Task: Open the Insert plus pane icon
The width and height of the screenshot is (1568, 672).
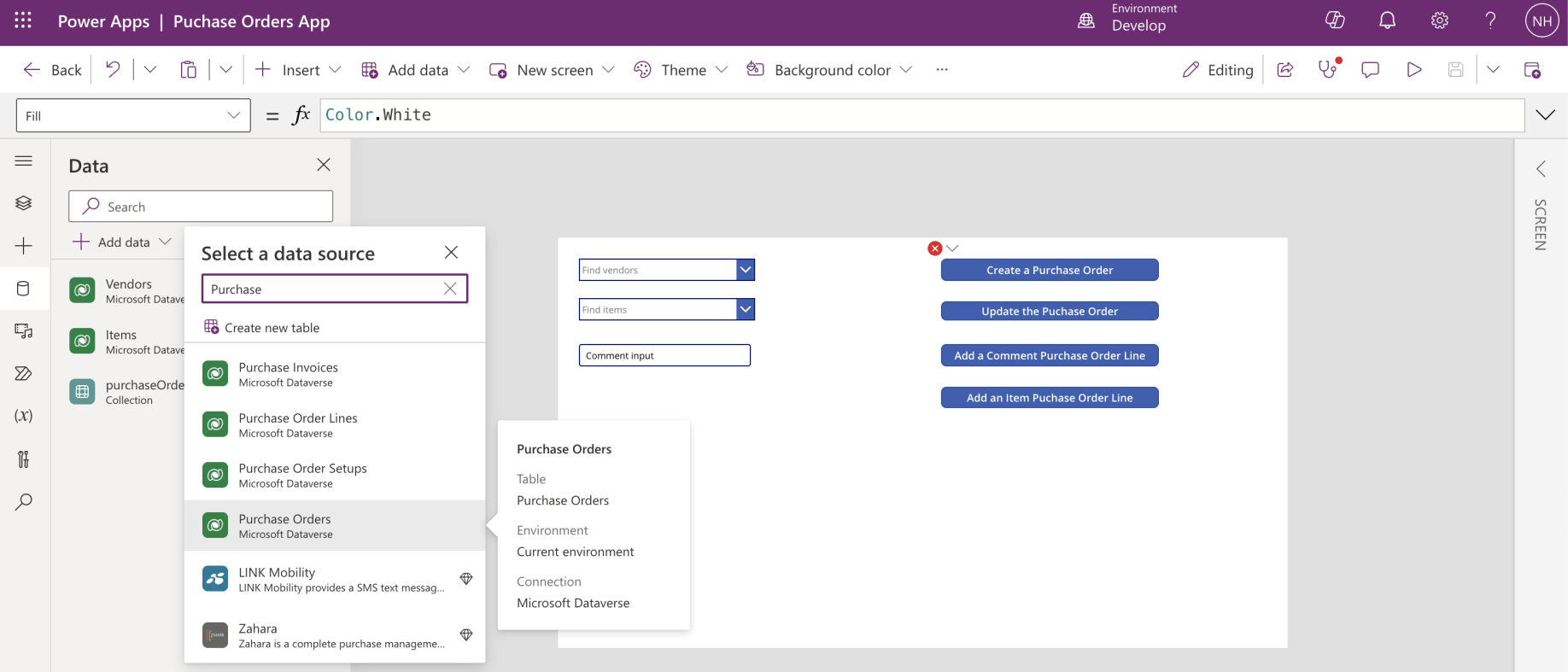Action: coord(24,246)
